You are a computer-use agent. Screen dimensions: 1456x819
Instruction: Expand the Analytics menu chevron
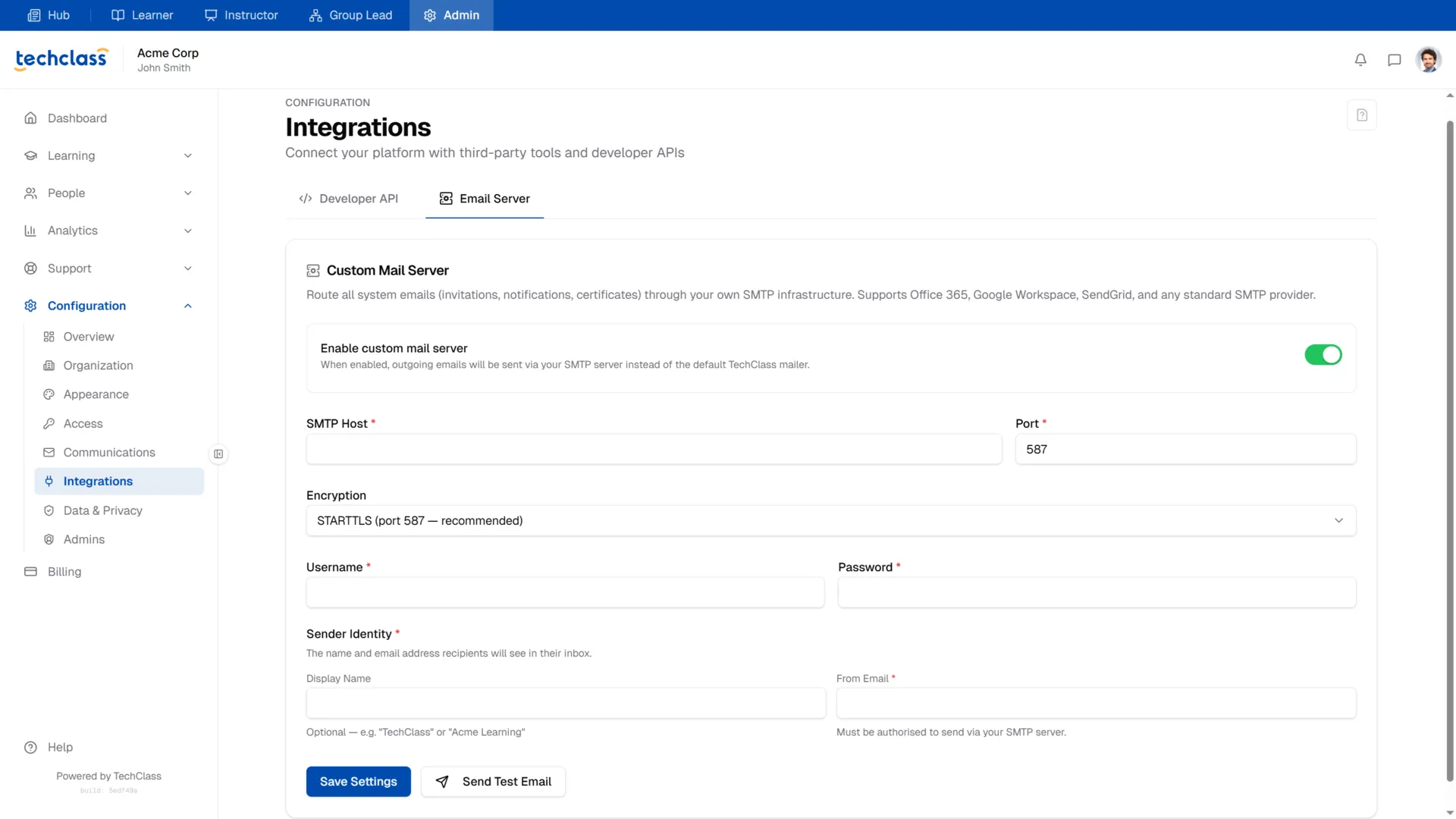[x=188, y=231]
